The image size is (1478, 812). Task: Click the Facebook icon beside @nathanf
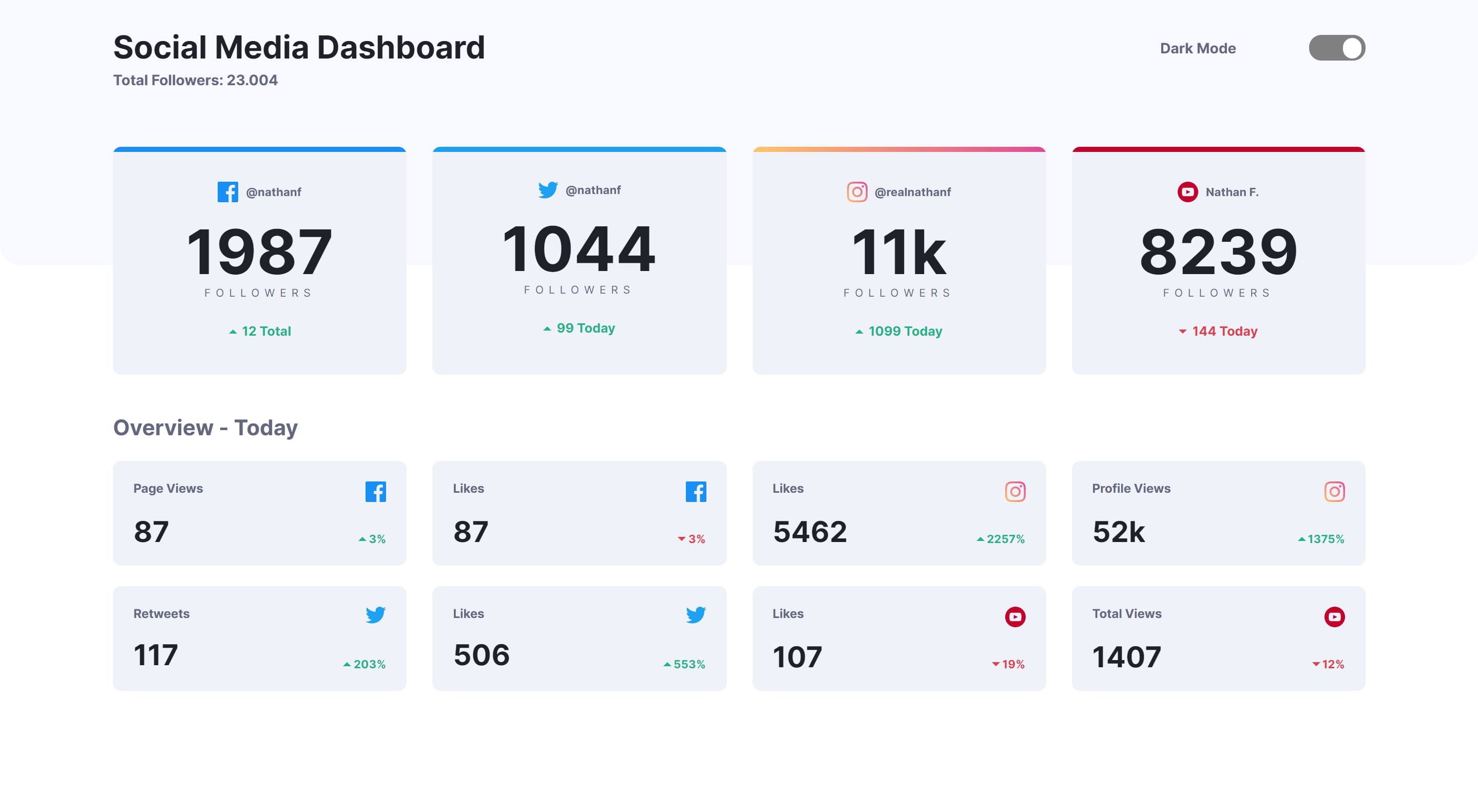[228, 192]
